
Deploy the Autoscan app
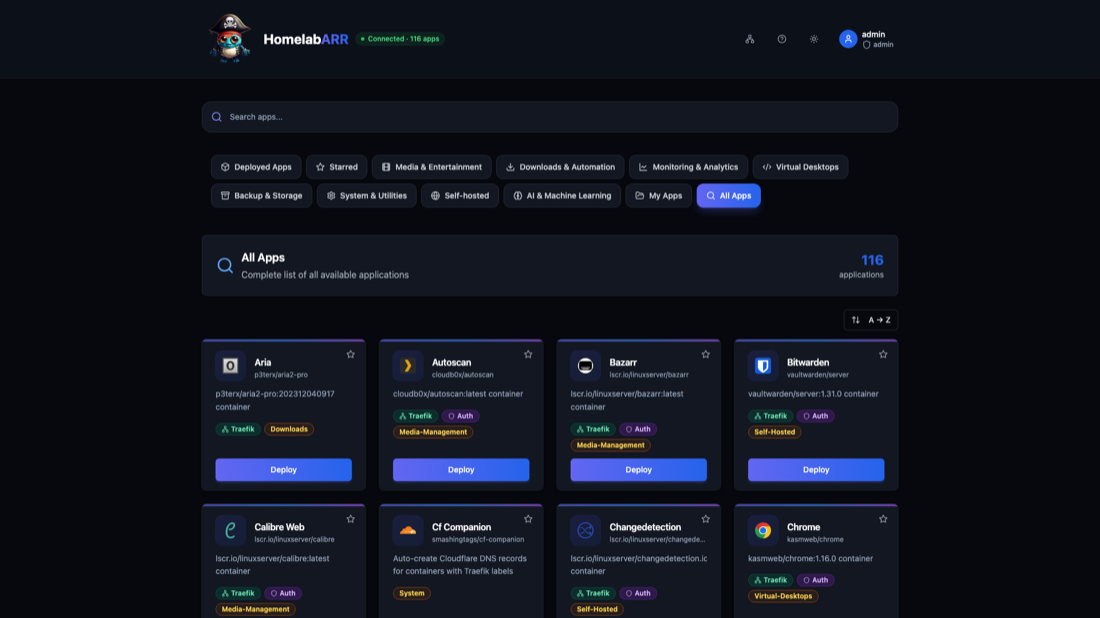click(x=461, y=470)
